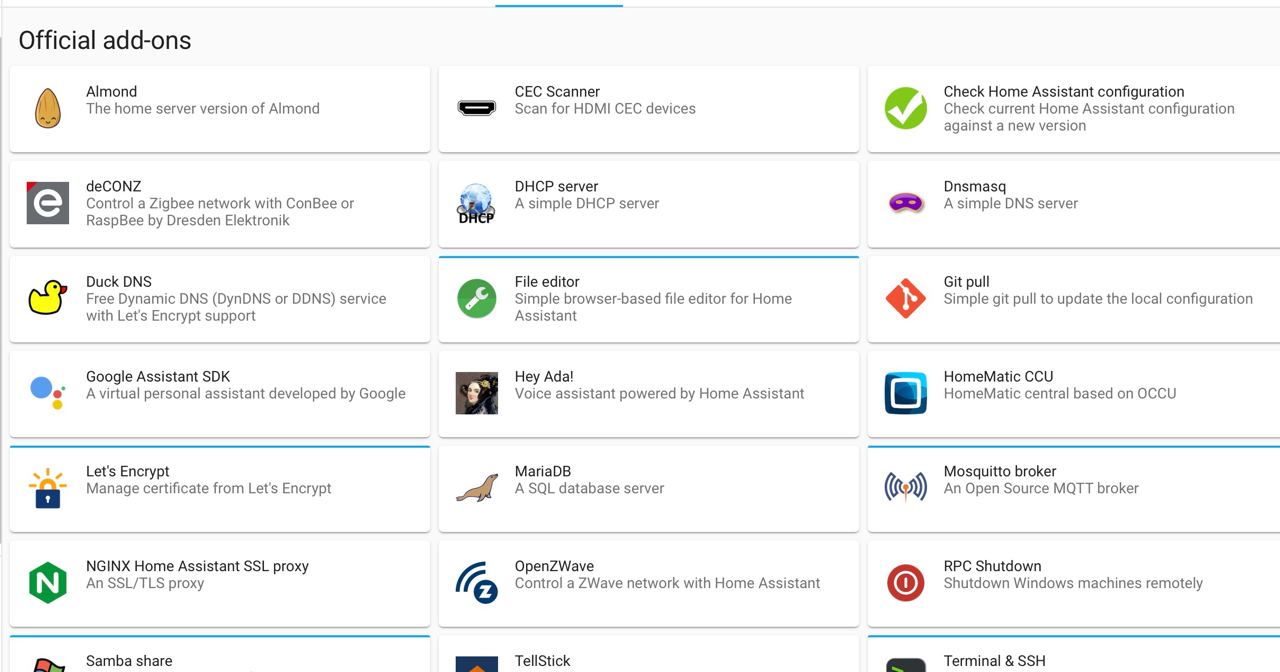
Task: Click 'A simple DNS server' description
Action: 1011,203
